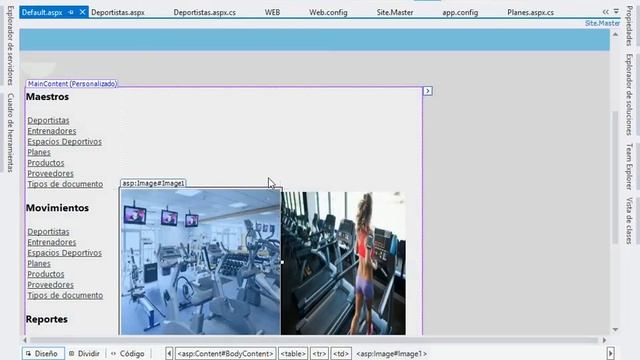
Task: Click the right-edge resize handle of Image1
Action: coord(282,262)
